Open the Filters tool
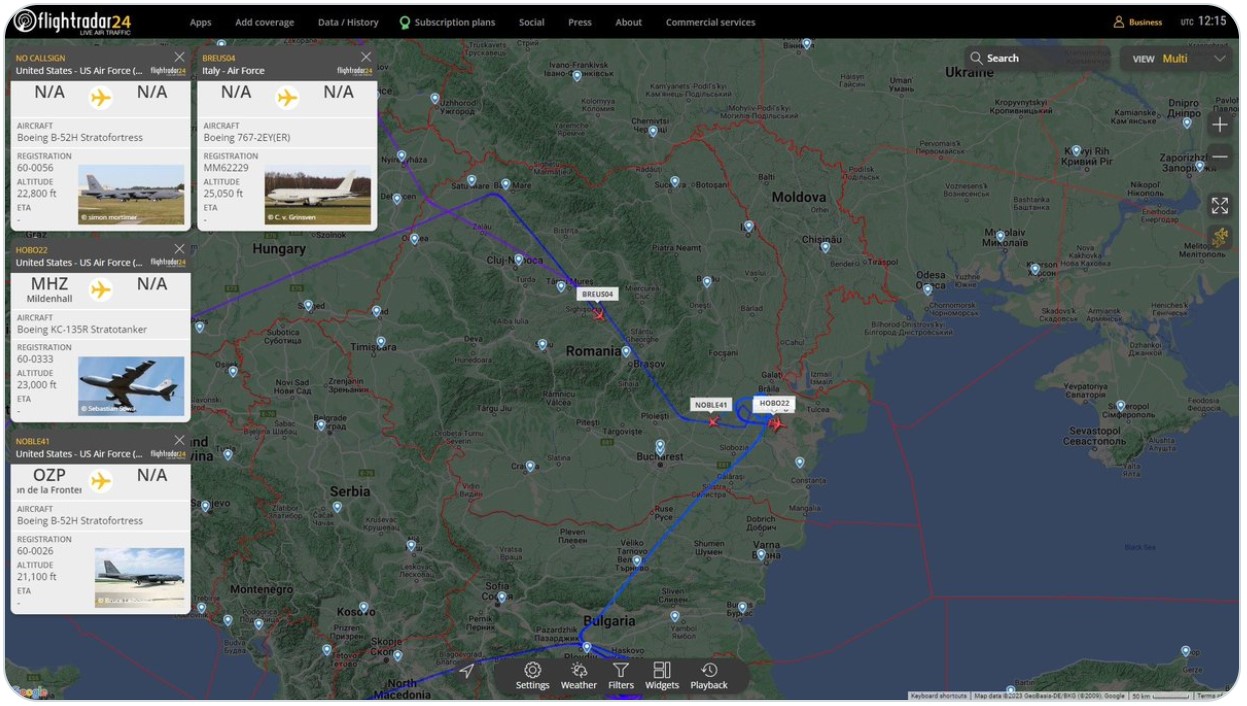 click(x=621, y=676)
